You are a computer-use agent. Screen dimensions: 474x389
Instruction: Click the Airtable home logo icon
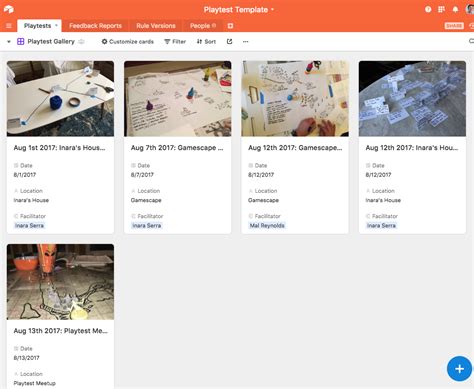(x=9, y=9)
